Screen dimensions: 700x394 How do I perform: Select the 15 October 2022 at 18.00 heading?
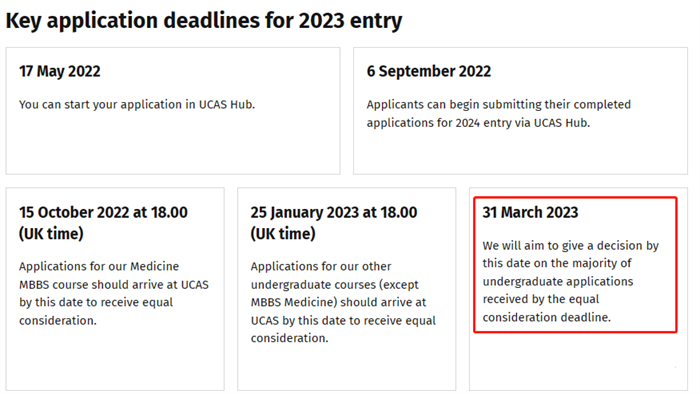pos(103,223)
